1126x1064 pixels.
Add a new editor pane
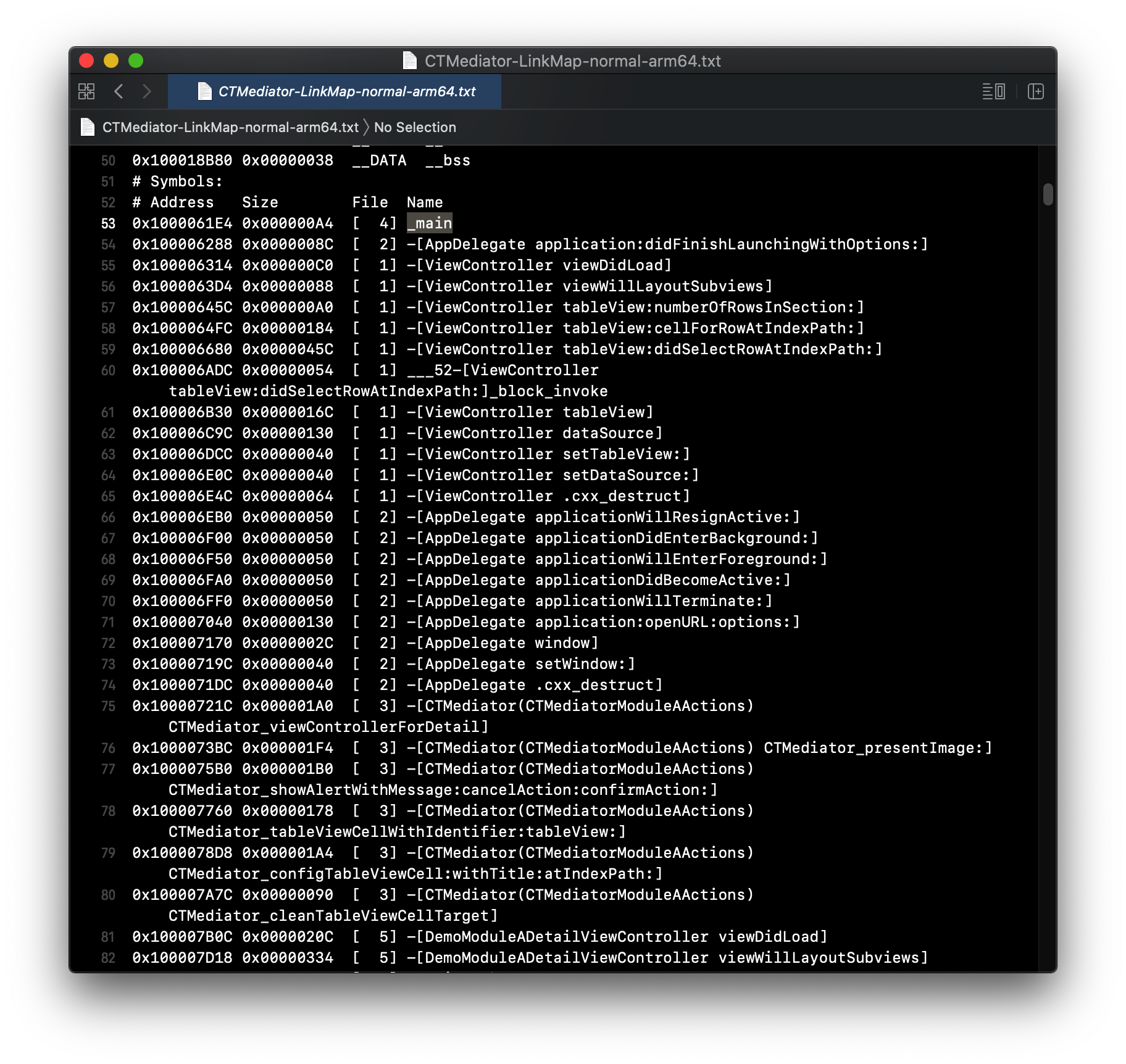(1035, 91)
